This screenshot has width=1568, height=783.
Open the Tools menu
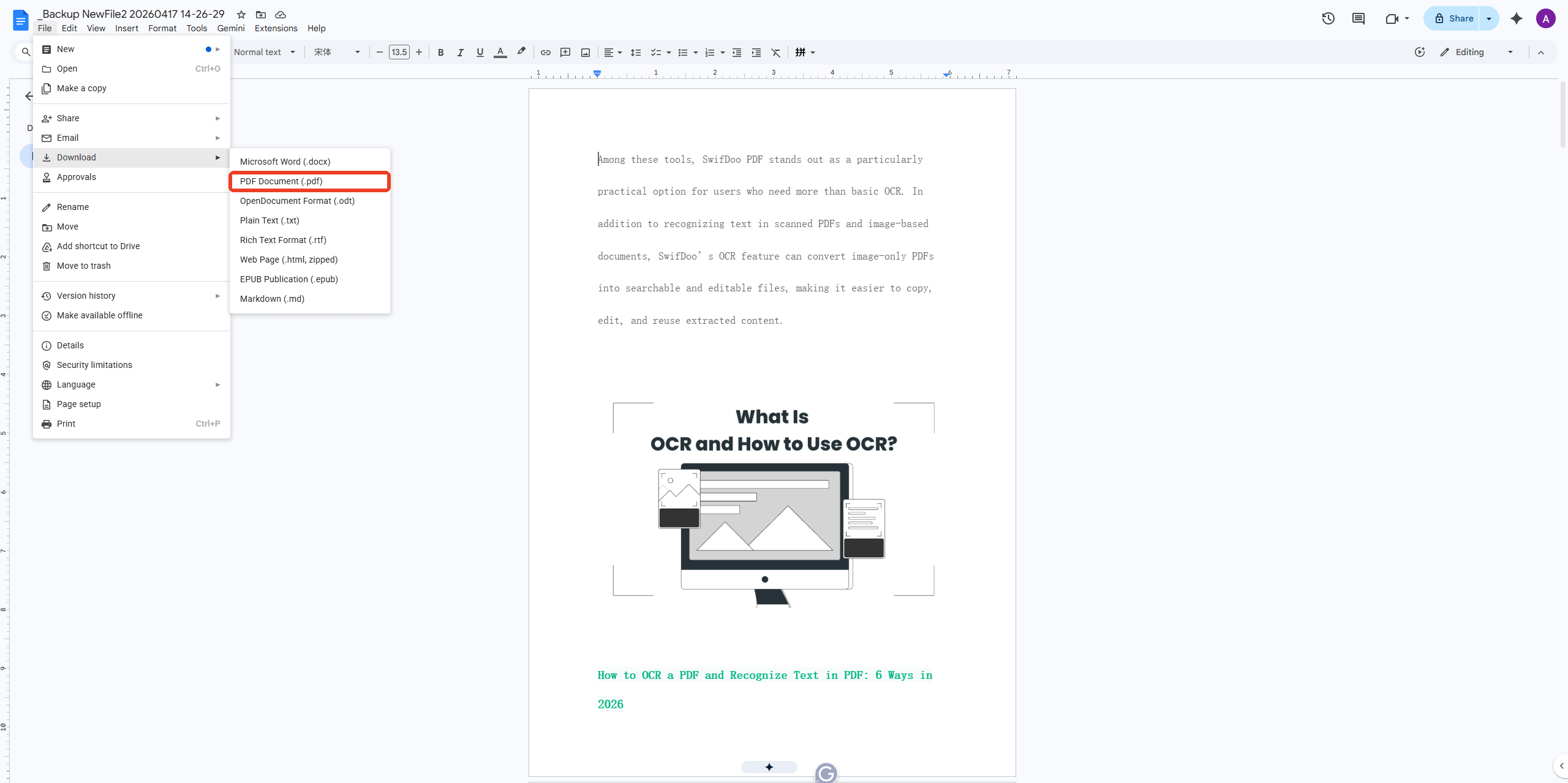coord(196,28)
